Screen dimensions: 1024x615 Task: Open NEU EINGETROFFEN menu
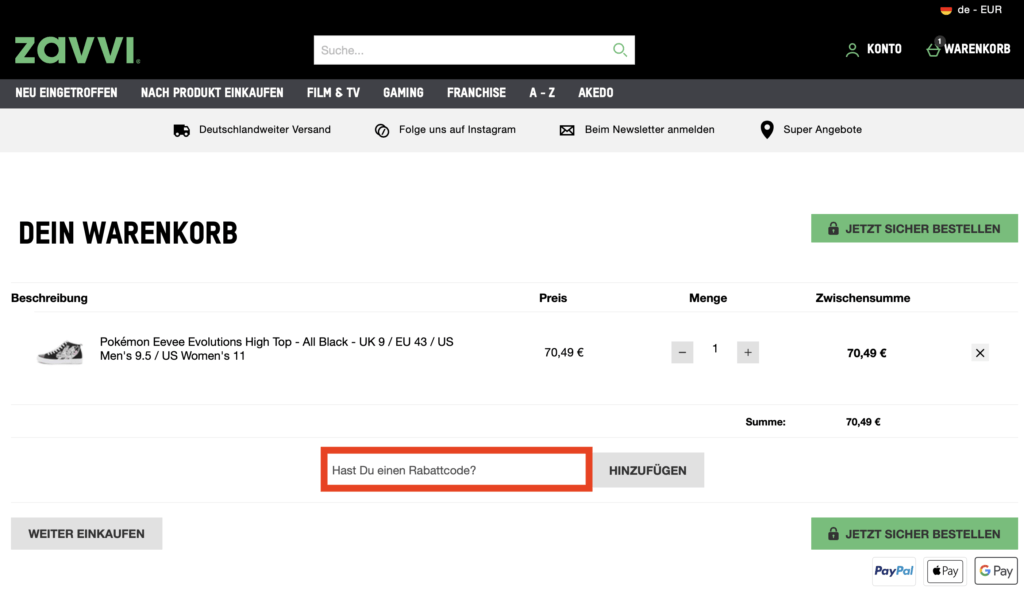click(67, 93)
